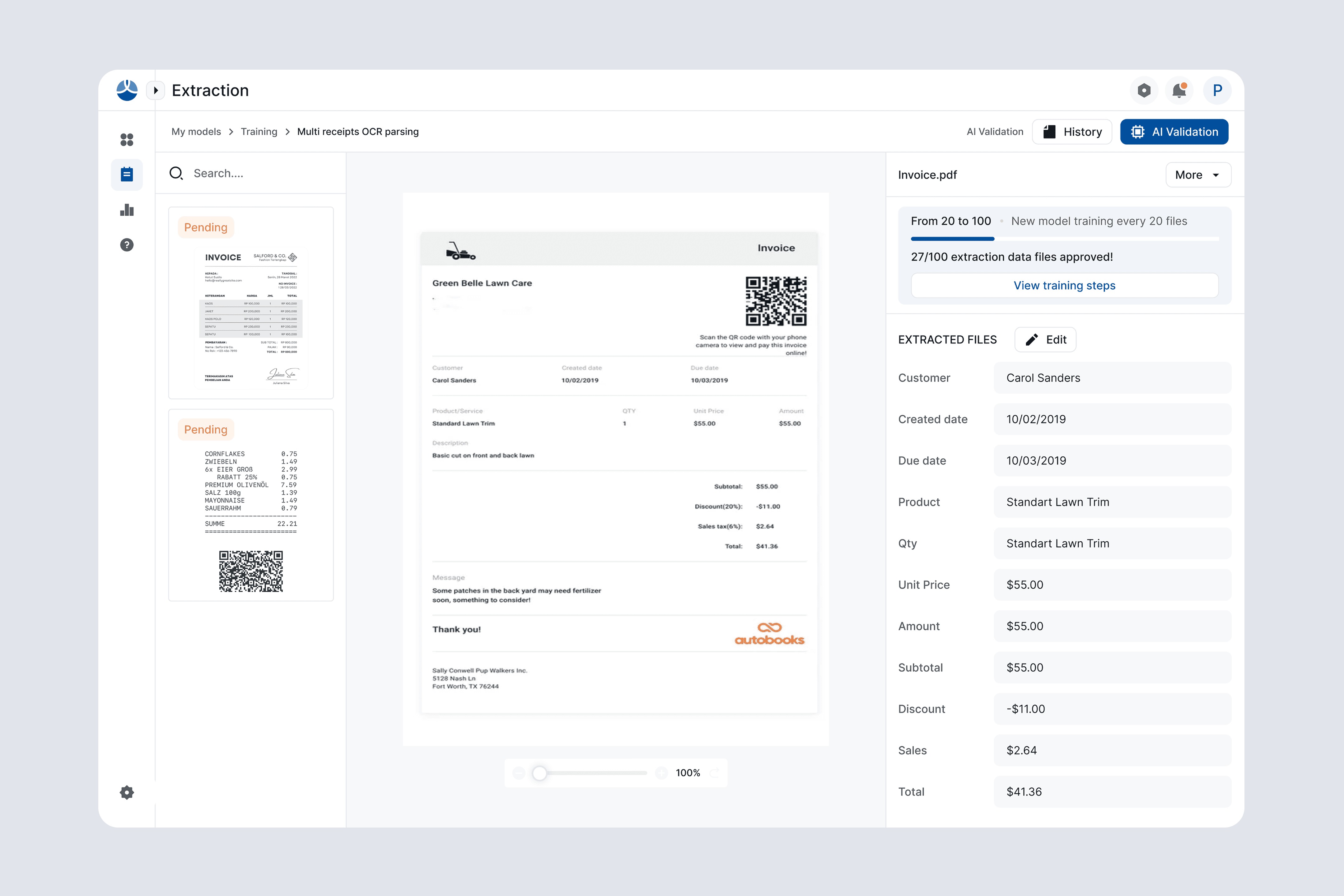Click the help question mark icon
Viewport: 1344px width, 896px height.
tap(127, 245)
